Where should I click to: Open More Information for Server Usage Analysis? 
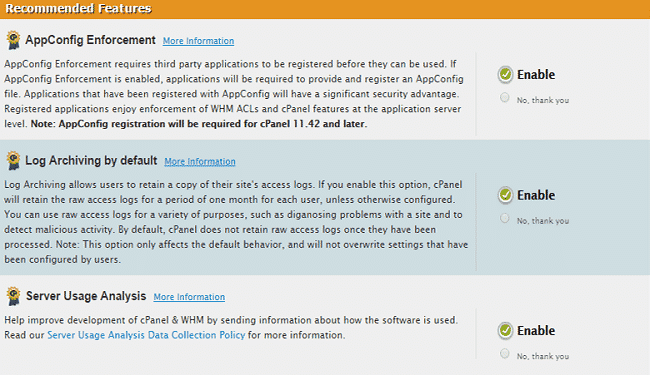coord(189,297)
